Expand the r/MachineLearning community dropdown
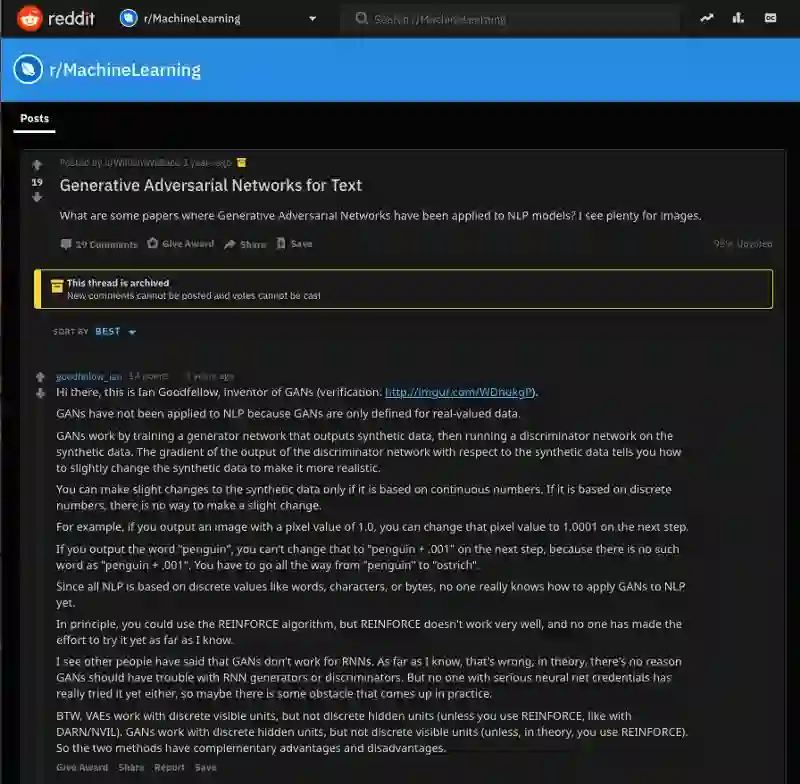 click(x=312, y=19)
